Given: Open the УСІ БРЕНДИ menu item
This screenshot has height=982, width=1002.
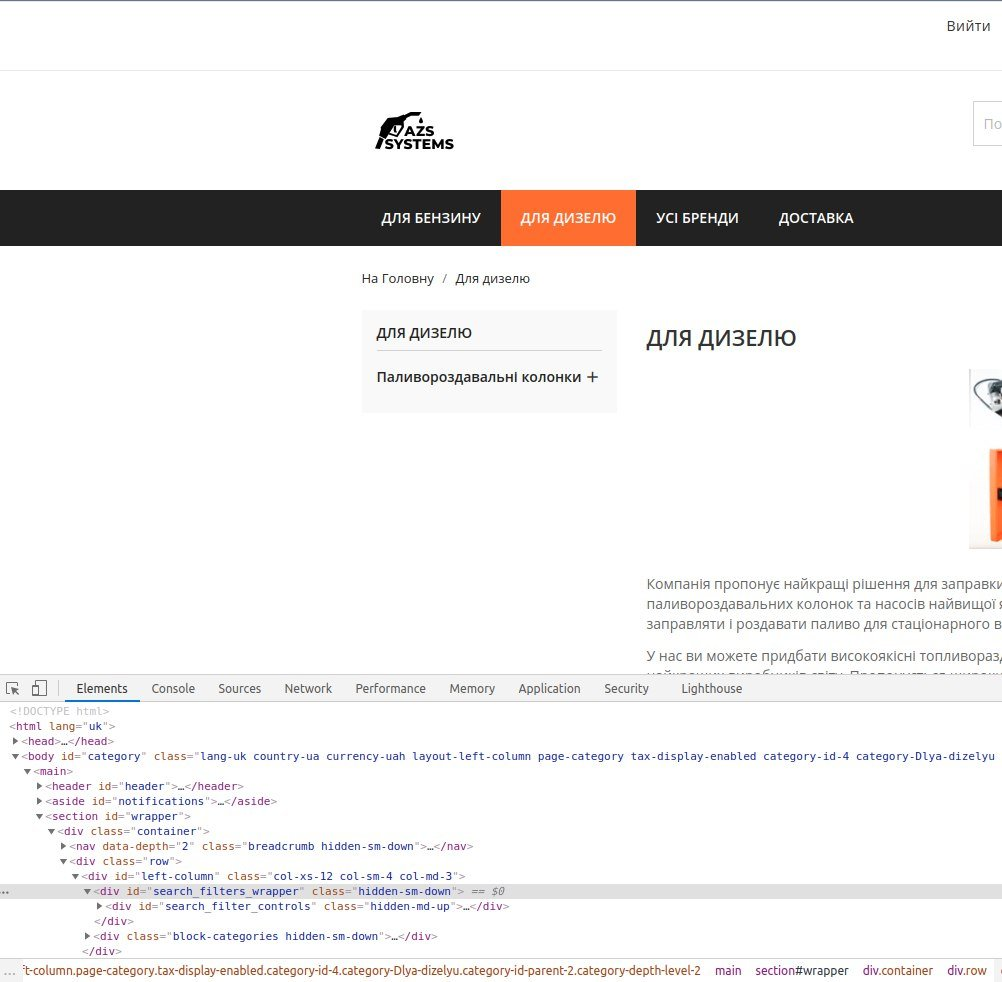Looking at the screenshot, I should click(697, 218).
